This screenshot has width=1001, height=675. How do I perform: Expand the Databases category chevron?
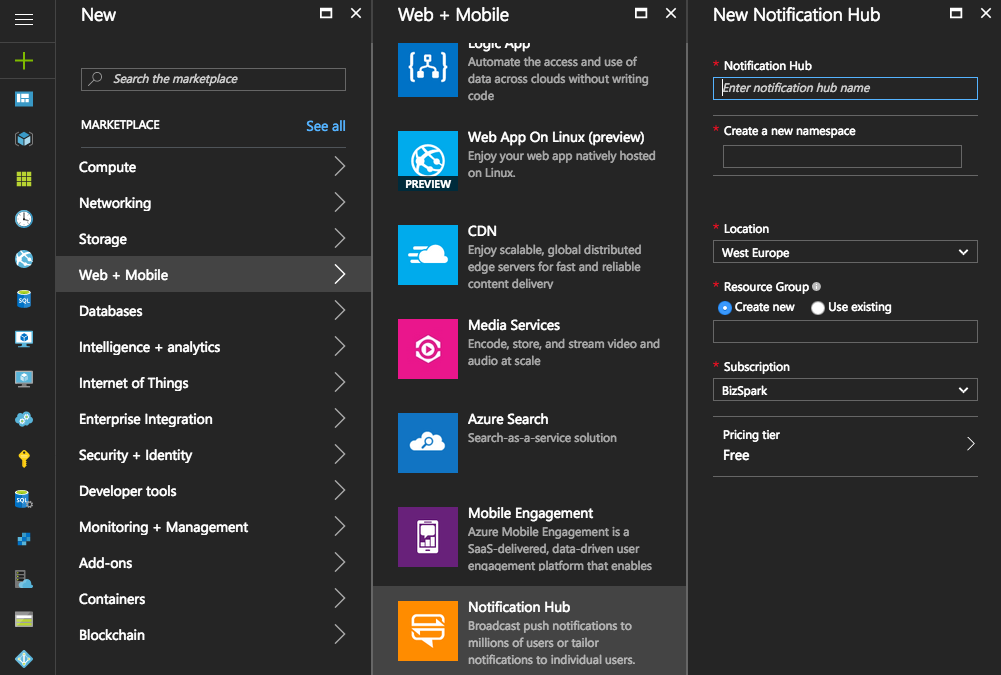pyautogui.click(x=340, y=310)
